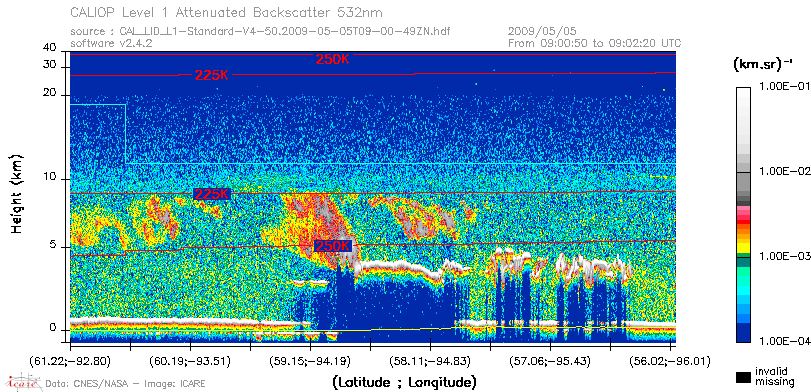The height and width of the screenshot is (392, 811).
Task: Click the dark blue bottom of color scale
Action: click(743, 334)
